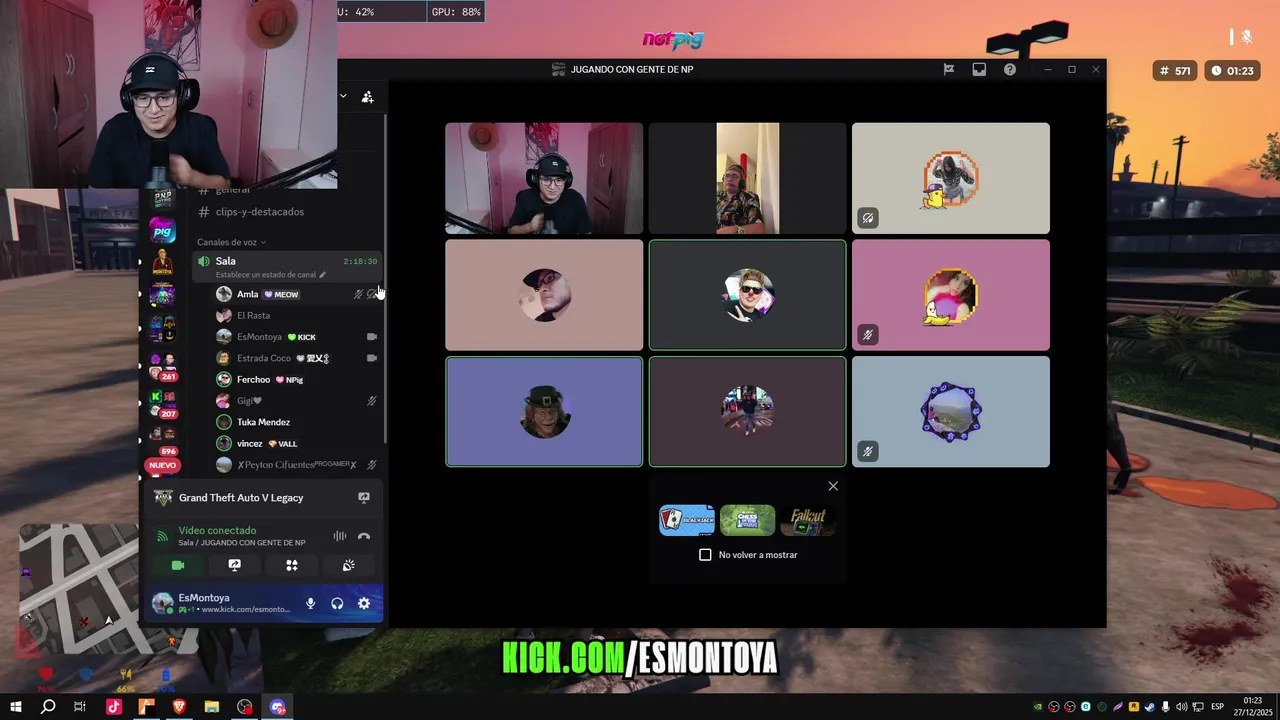Viewport: 1280px width, 720px height.
Task: Focus EsMontoya's webcam video tile
Action: [544, 178]
